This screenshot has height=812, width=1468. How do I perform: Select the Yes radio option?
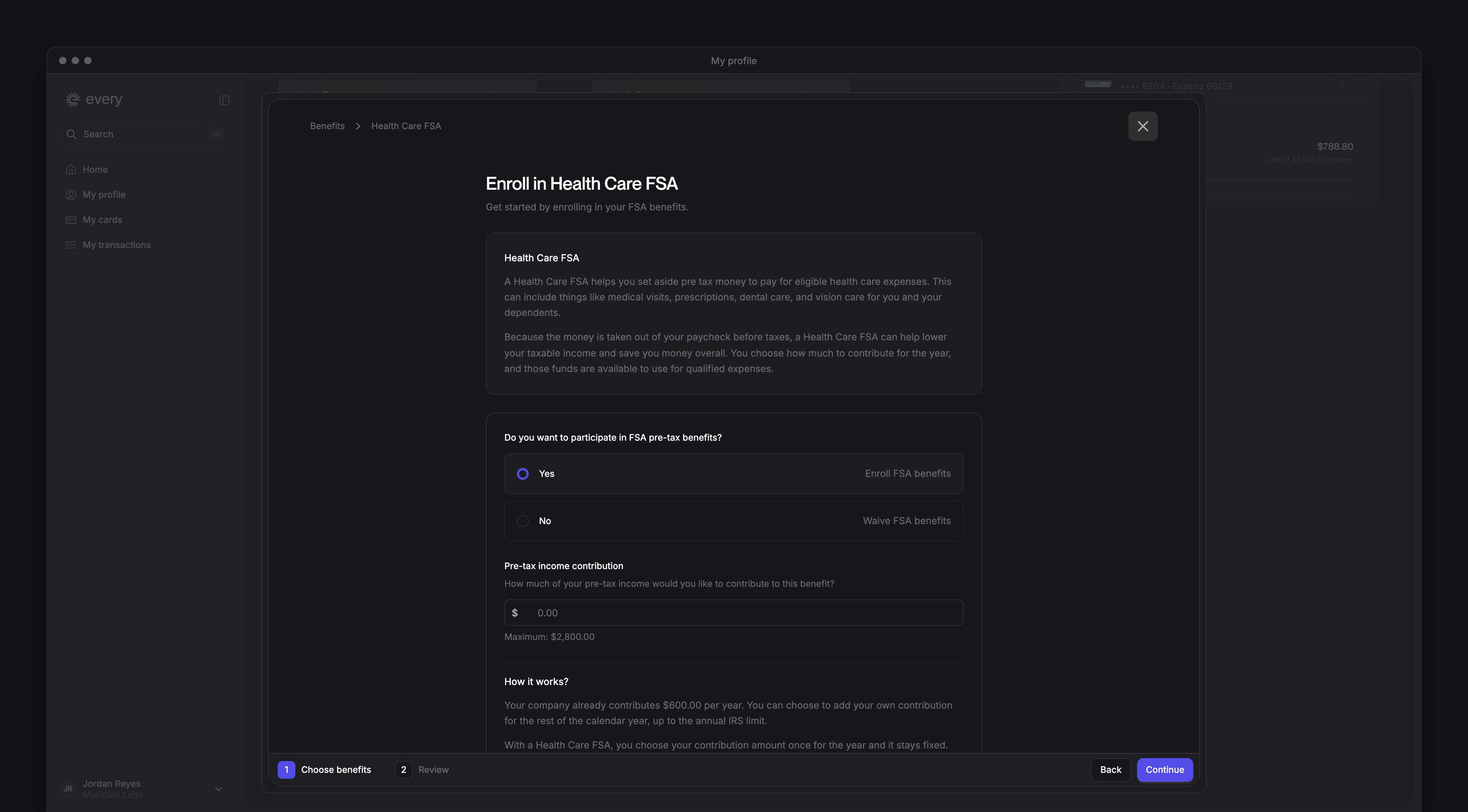click(x=522, y=474)
